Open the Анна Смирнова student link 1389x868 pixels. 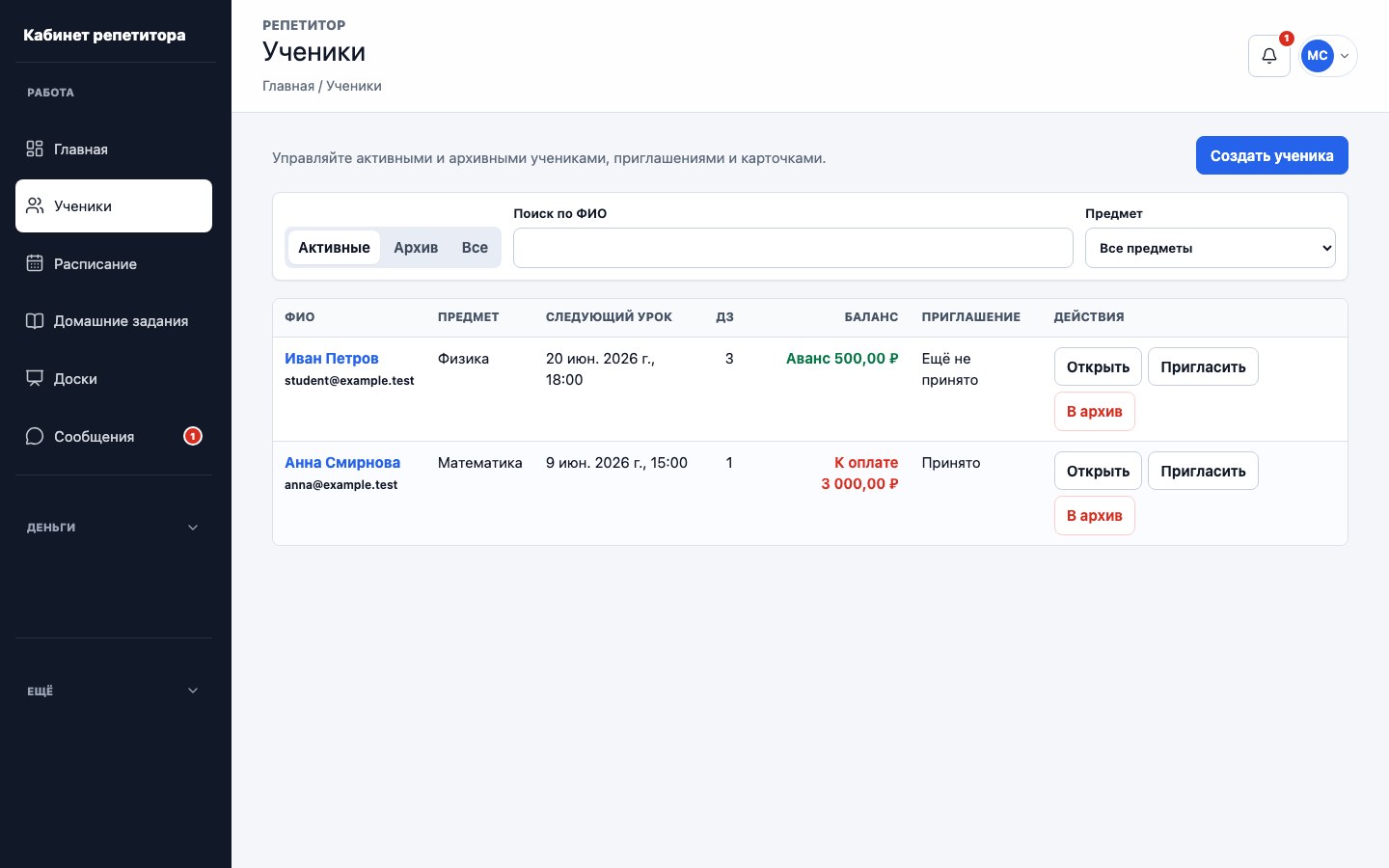(x=342, y=462)
